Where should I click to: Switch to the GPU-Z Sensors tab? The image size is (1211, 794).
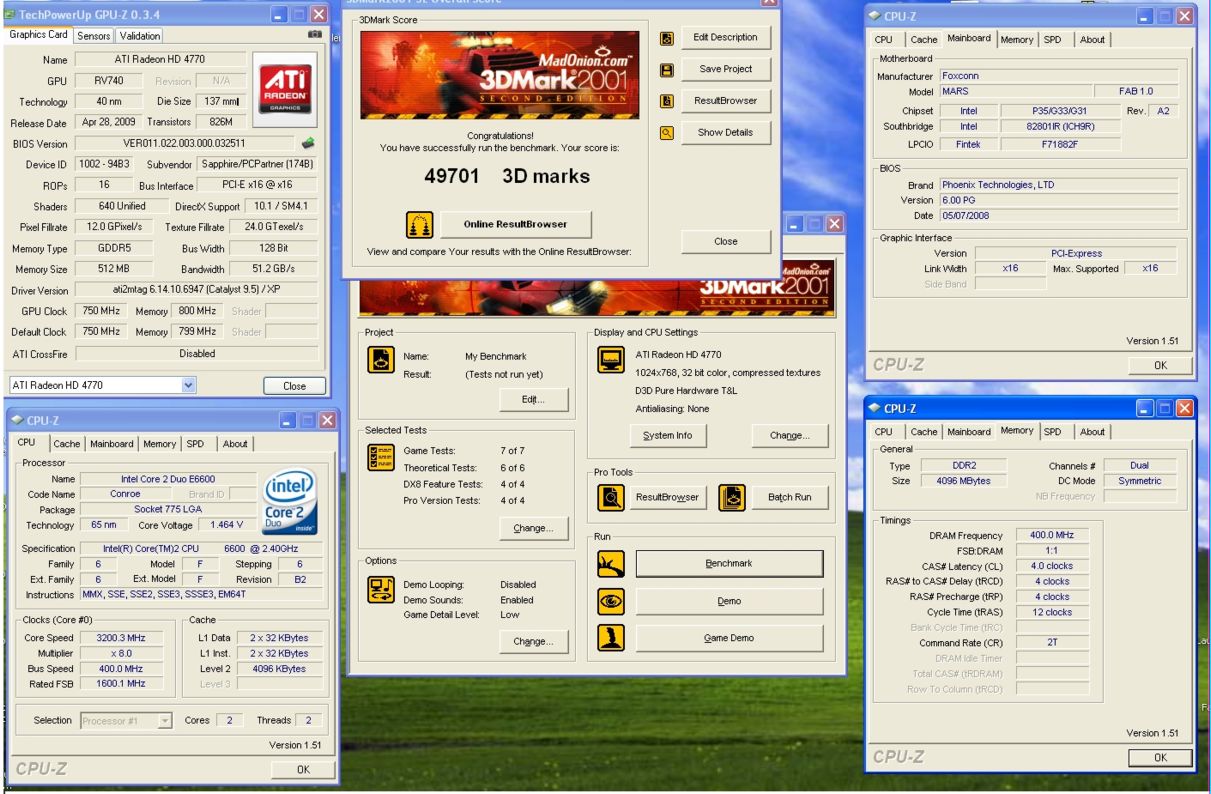94,36
